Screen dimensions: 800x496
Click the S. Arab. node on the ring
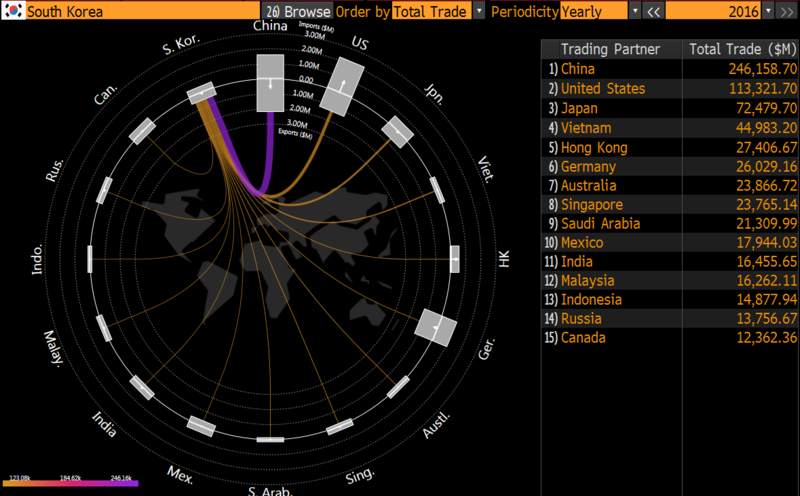tap(270, 439)
